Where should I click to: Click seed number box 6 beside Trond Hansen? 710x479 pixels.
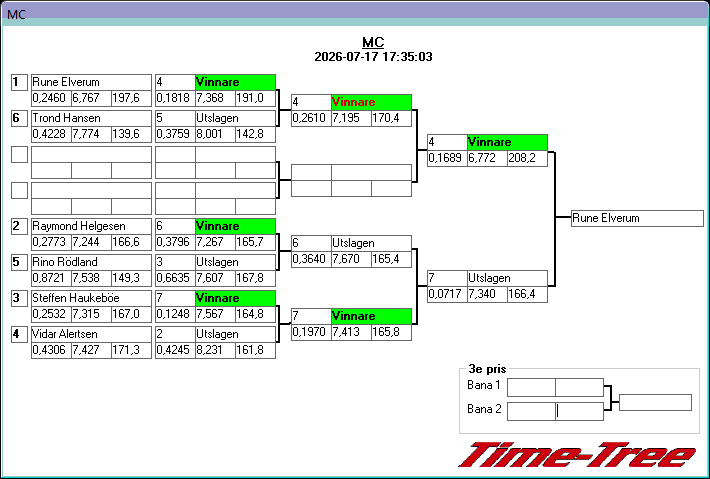(19, 118)
